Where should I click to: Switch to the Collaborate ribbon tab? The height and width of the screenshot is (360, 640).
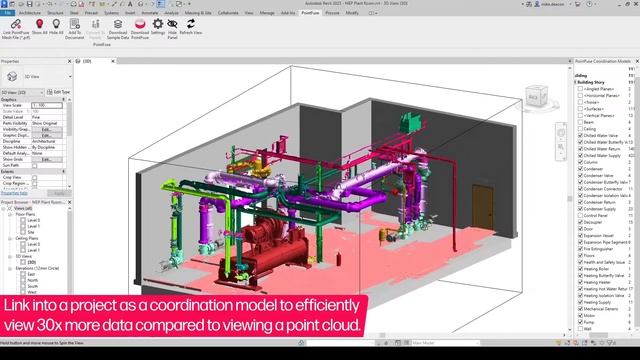(x=228, y=13)
